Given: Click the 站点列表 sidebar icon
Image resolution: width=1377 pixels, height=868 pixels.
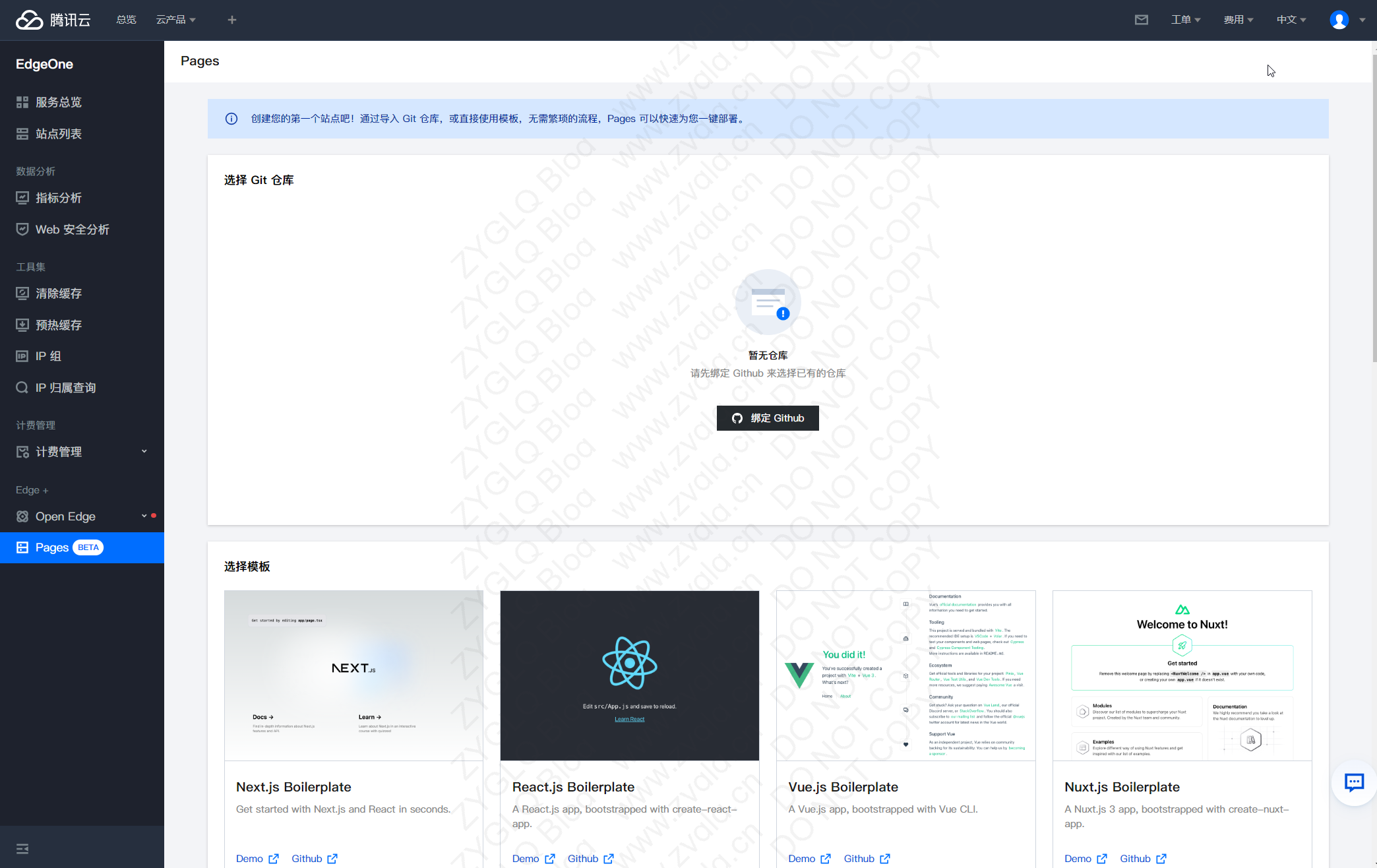Looking at the screenshot, I should (x=22, y=134).
